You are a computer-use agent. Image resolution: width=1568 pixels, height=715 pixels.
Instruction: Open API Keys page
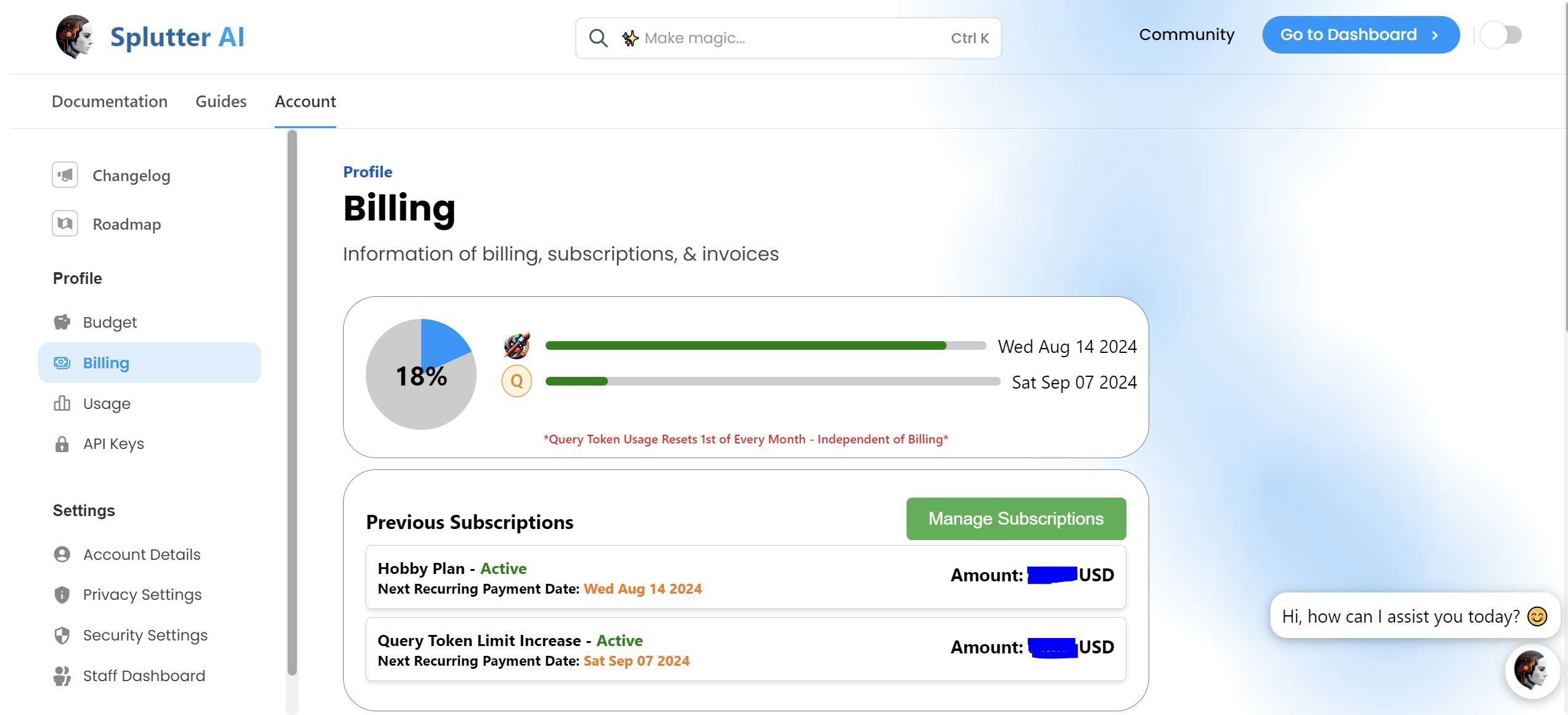pyautogui.click(x=113, y=444)
